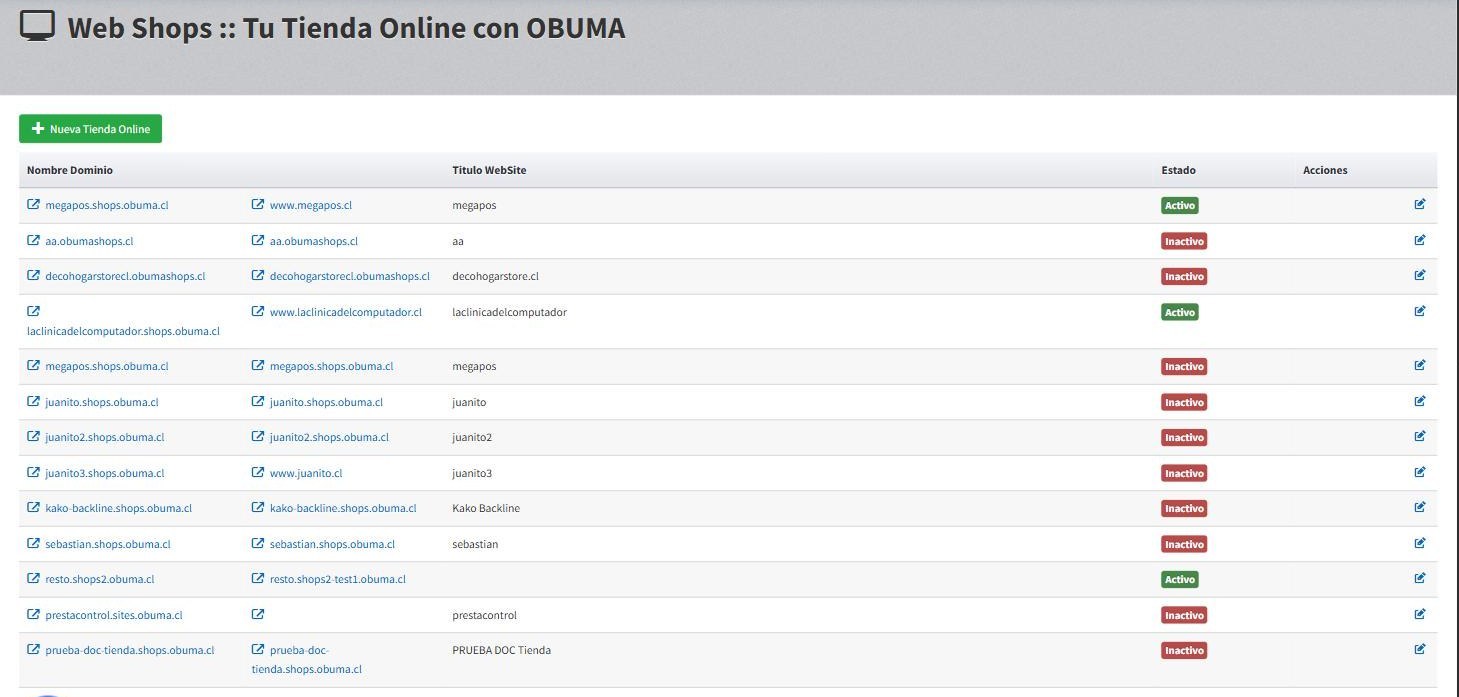
Task: Follow the www.juanito.cl link
Action: pyautogui.click(x=306, y=473)
